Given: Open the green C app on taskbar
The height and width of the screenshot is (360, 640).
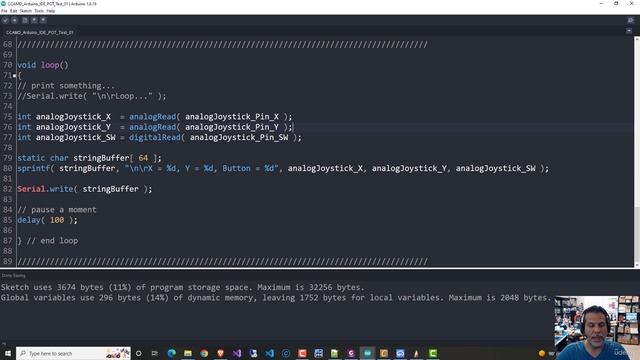Looking at the screenshot, I should click(x=433, y=353).
